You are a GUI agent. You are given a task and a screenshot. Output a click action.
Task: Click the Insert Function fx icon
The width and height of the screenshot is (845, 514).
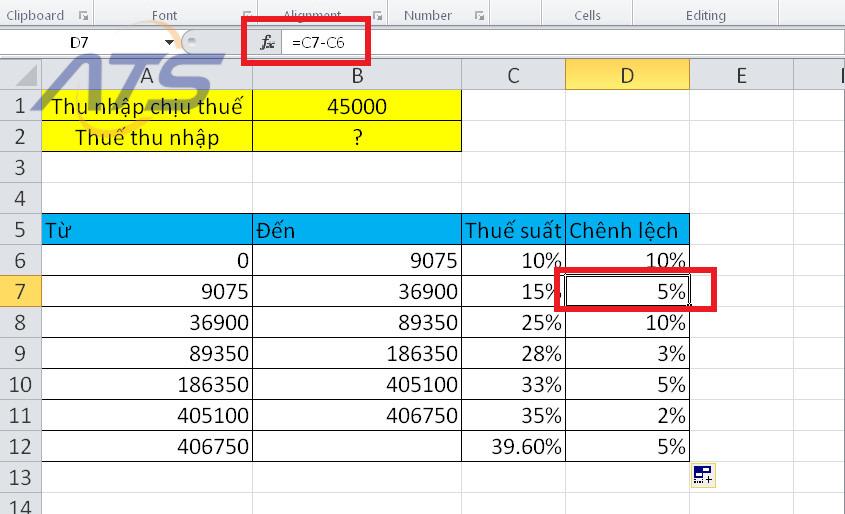pyautogui.click(x=267, y=42)
